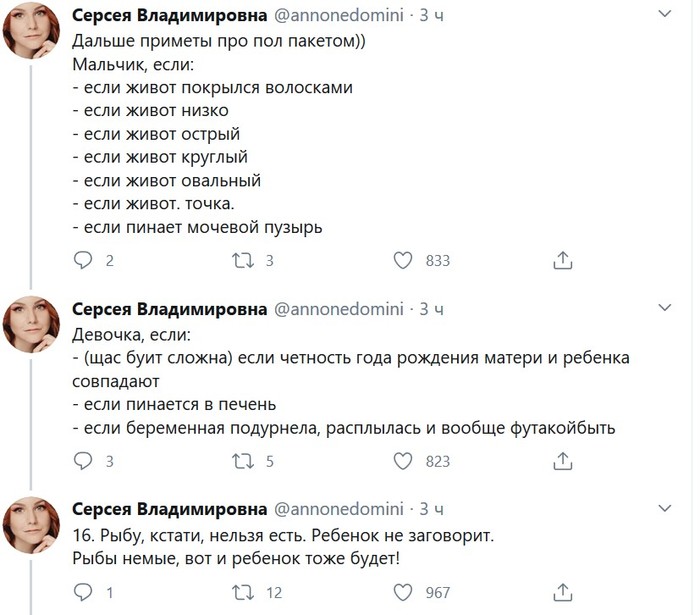Reply to the fish tweet numbered 16
The image size is (700, 615).
point(84,592)
